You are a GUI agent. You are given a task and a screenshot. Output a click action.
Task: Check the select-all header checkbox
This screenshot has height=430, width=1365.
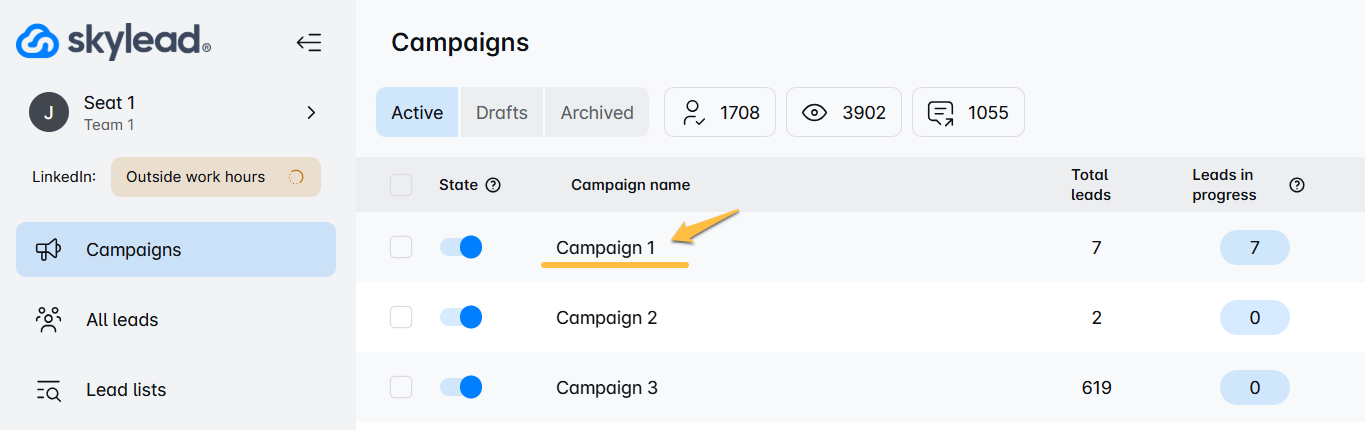tap(401, 185)
